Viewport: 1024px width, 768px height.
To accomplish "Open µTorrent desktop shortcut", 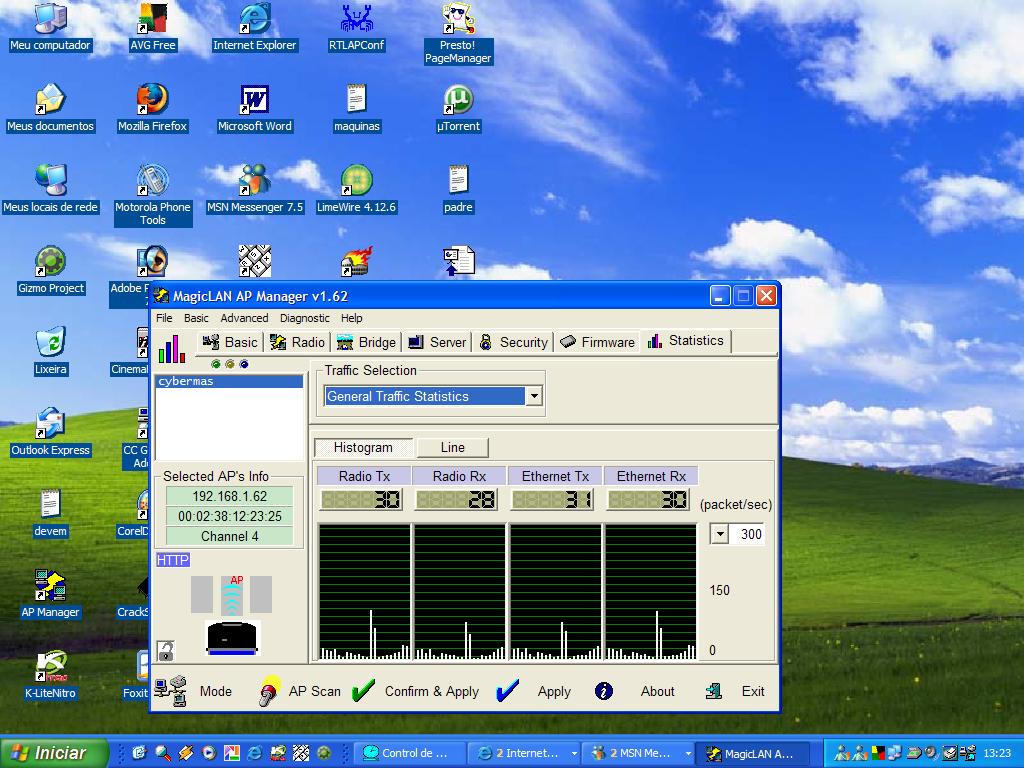I will tap(458, 100).
